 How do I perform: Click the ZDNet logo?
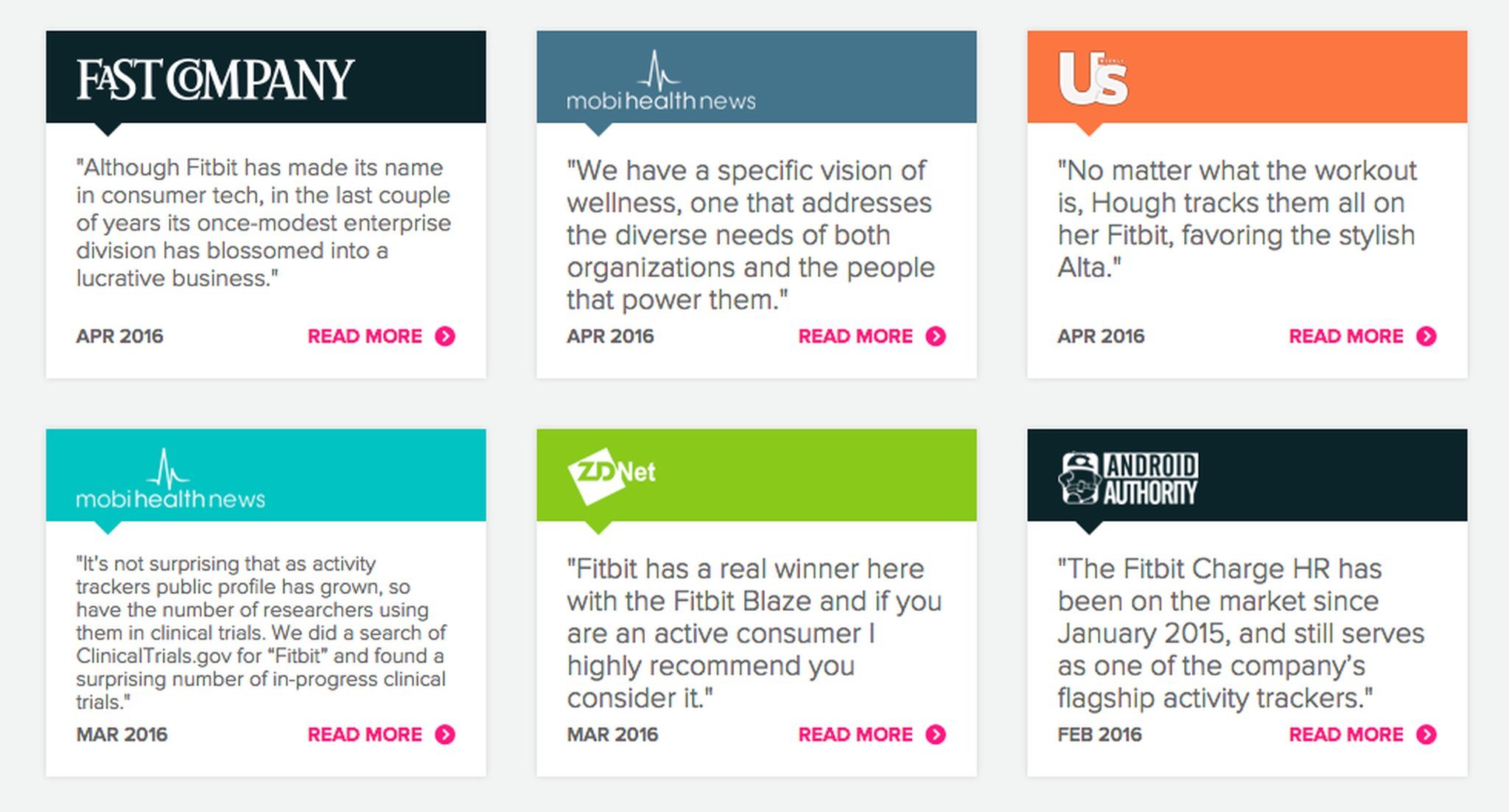(x=611, y=475)
